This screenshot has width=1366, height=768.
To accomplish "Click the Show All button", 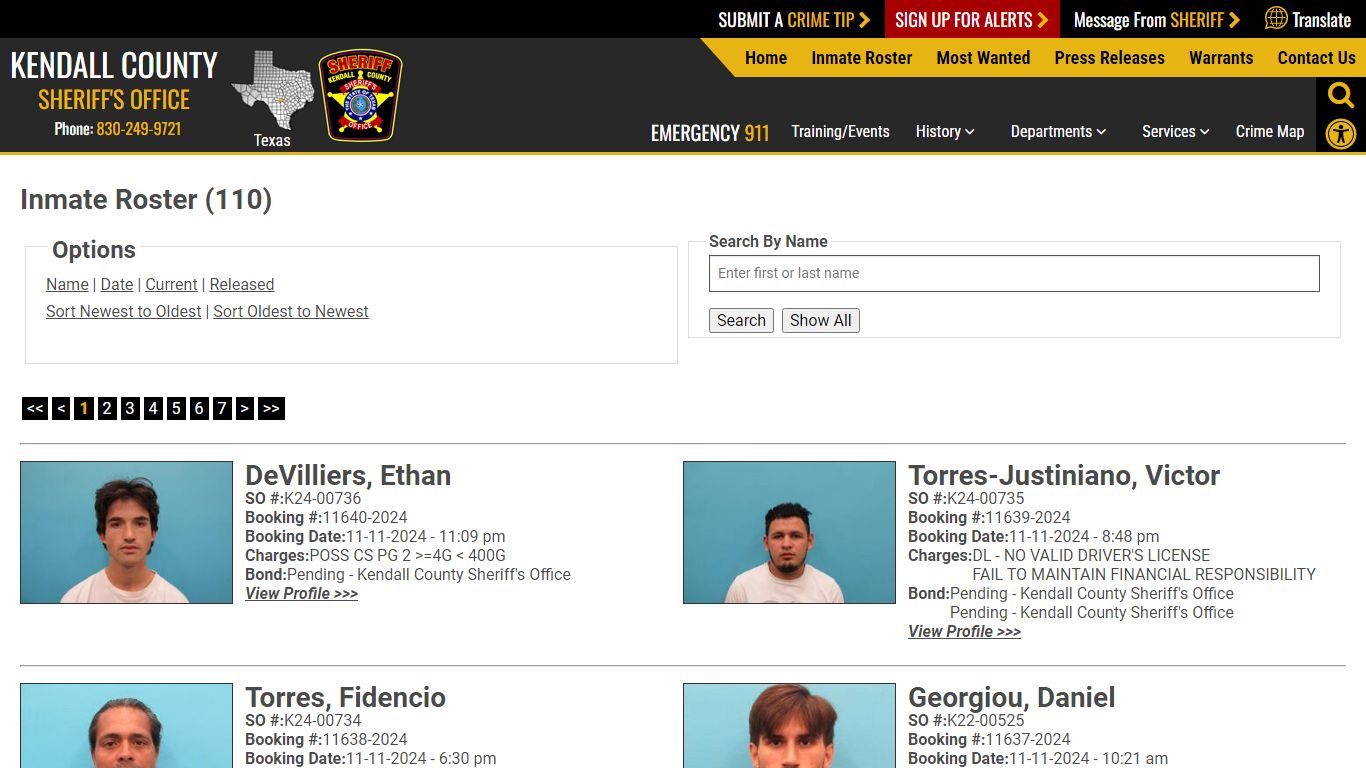I will [821, 320].
